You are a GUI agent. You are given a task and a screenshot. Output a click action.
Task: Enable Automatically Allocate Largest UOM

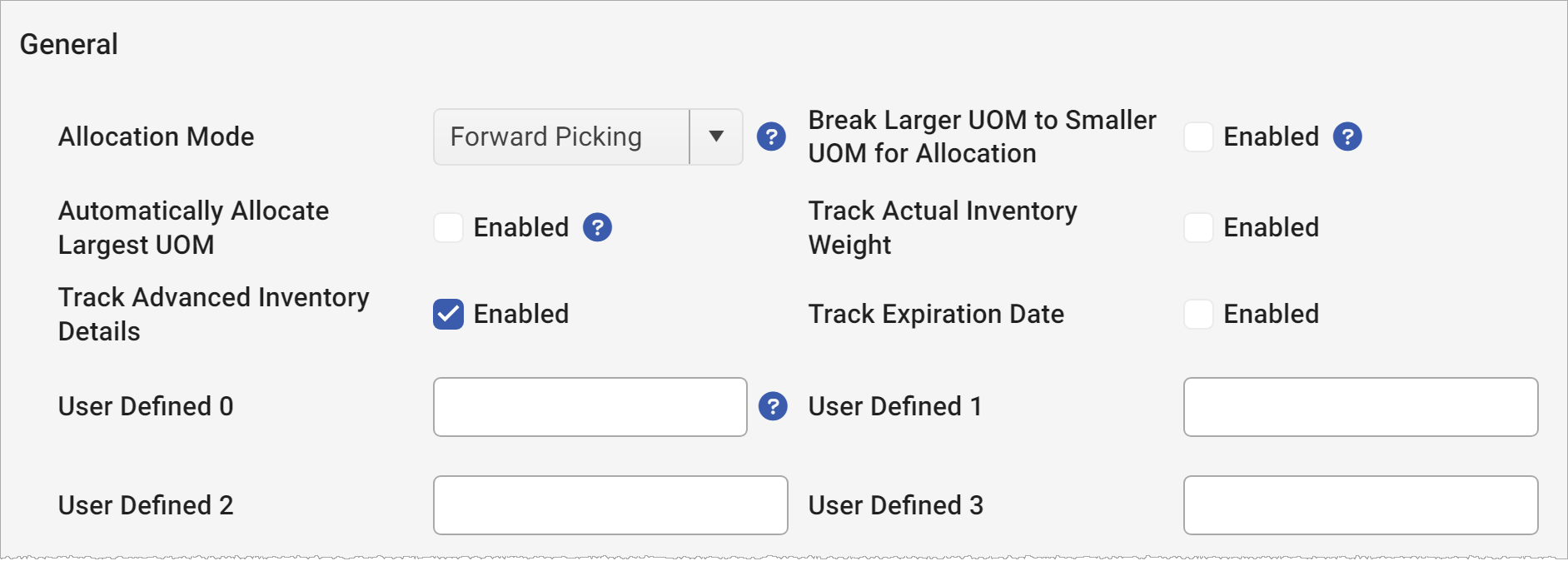pos(447,226)
